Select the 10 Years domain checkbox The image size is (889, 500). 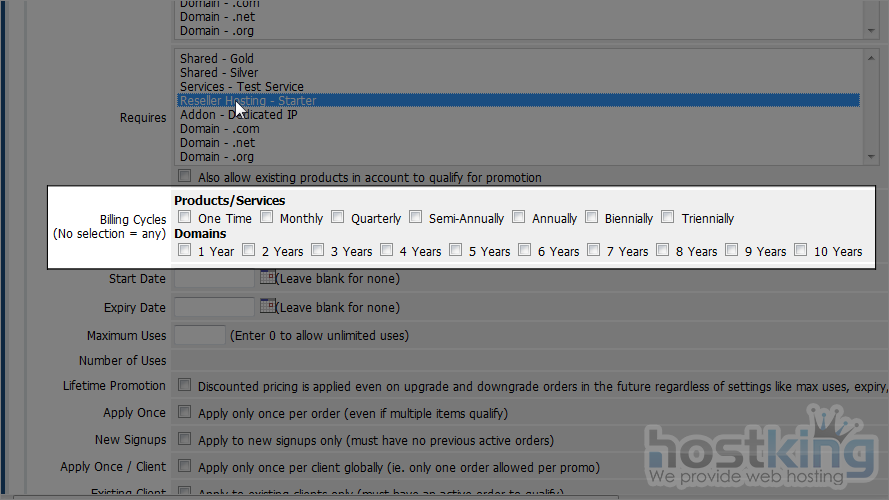(x=800, y=251)
